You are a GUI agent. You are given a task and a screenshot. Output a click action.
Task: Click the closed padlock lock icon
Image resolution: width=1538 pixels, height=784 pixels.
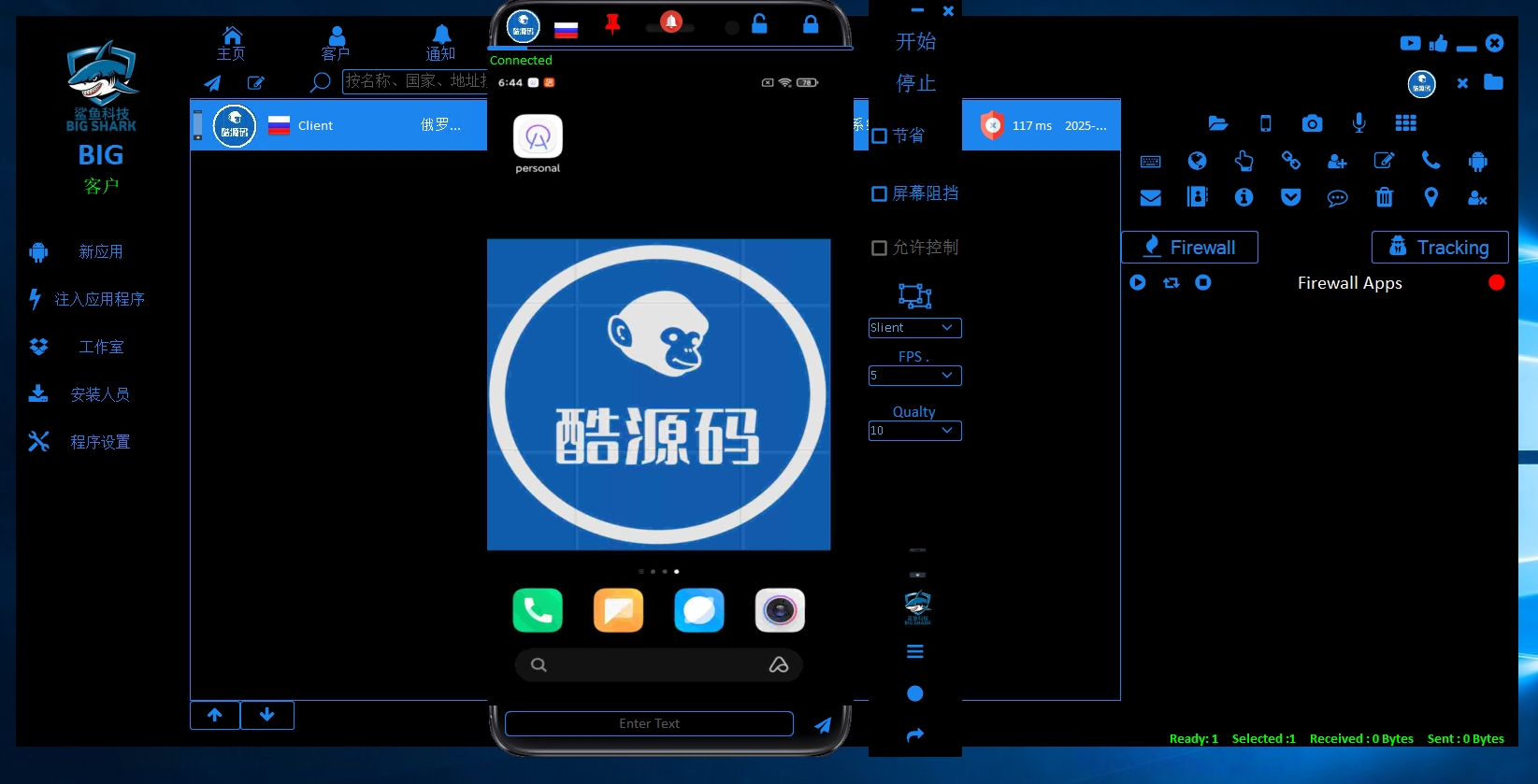(811, 24)
